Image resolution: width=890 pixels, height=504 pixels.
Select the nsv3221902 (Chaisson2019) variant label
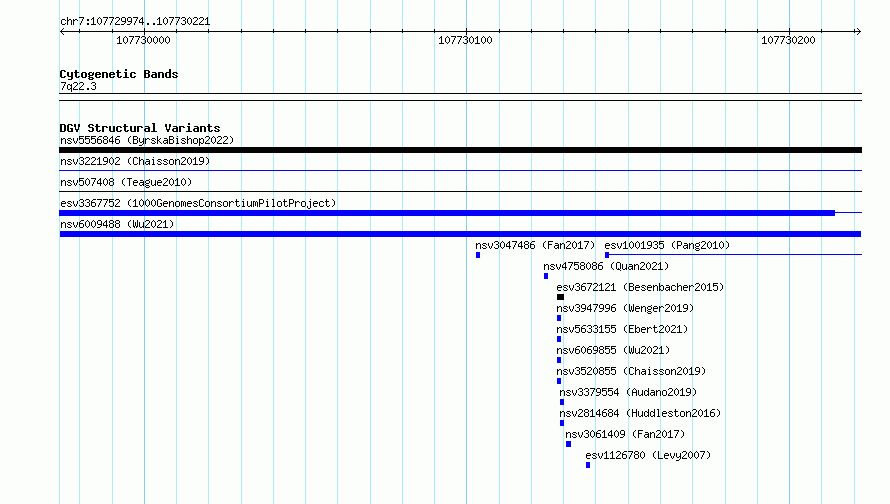[135, 161]
